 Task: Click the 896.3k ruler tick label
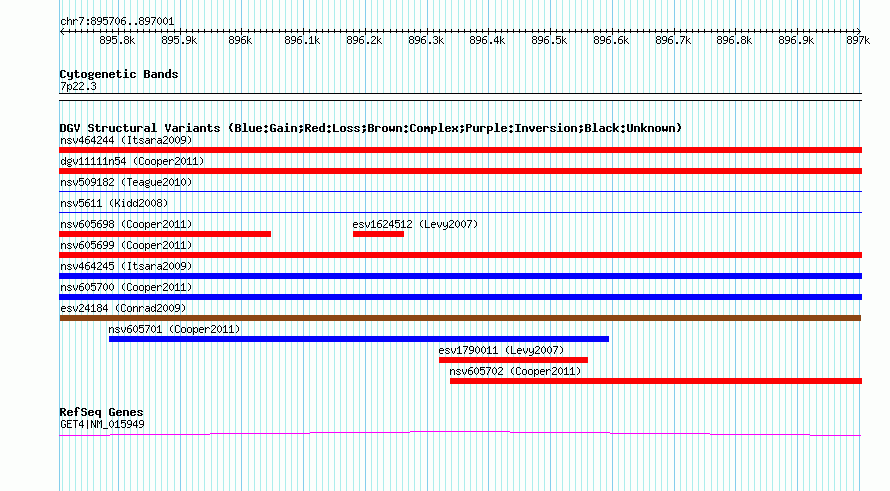pyautogui.click(x=426, y=40)
